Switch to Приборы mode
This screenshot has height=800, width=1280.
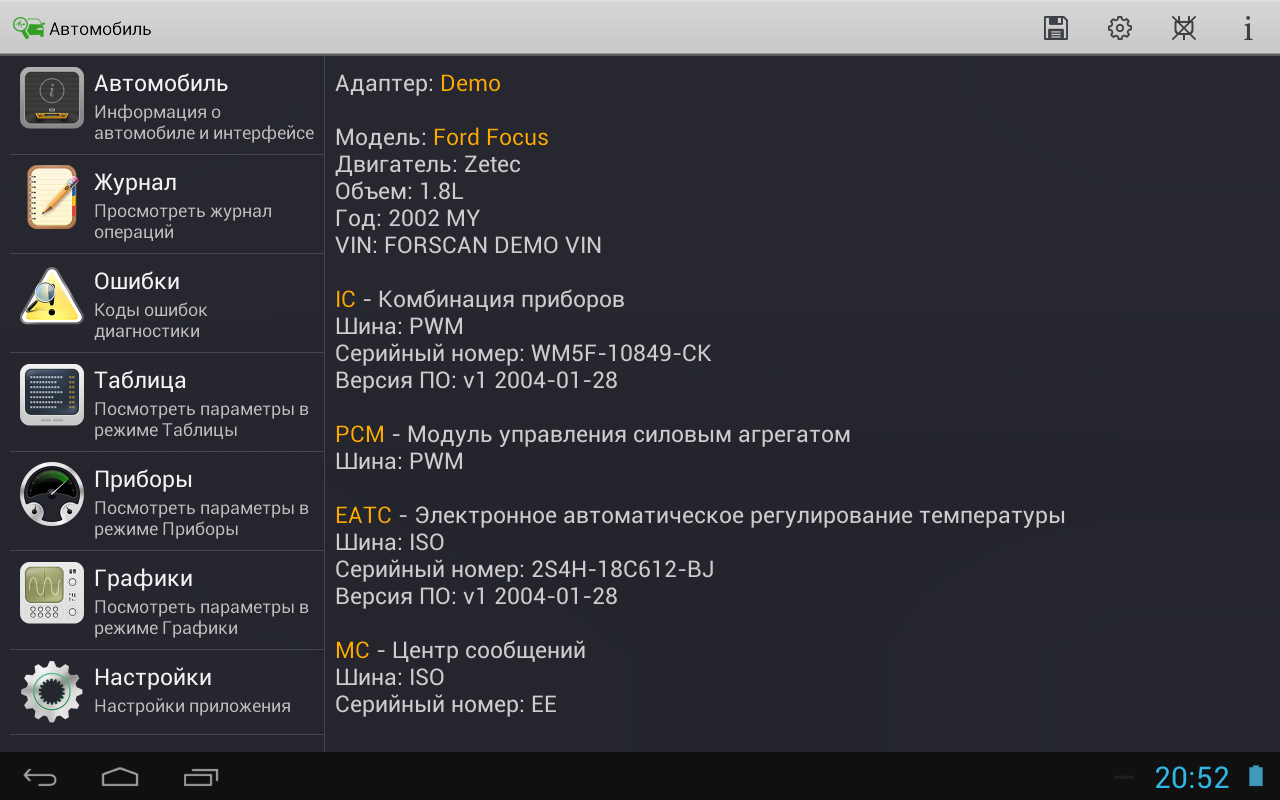tap(167, 501)
